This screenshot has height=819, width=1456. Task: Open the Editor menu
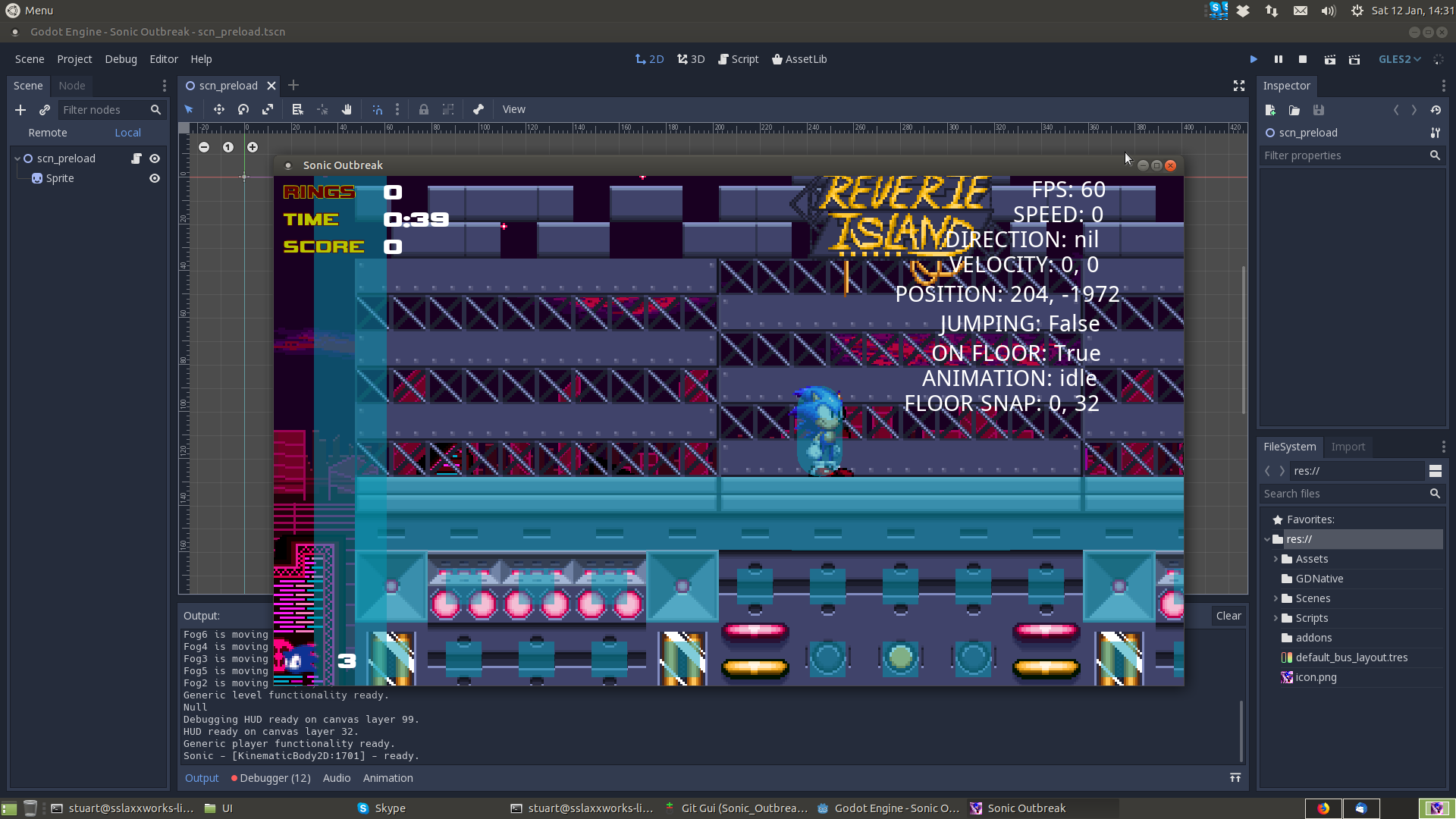coord(164,59)
